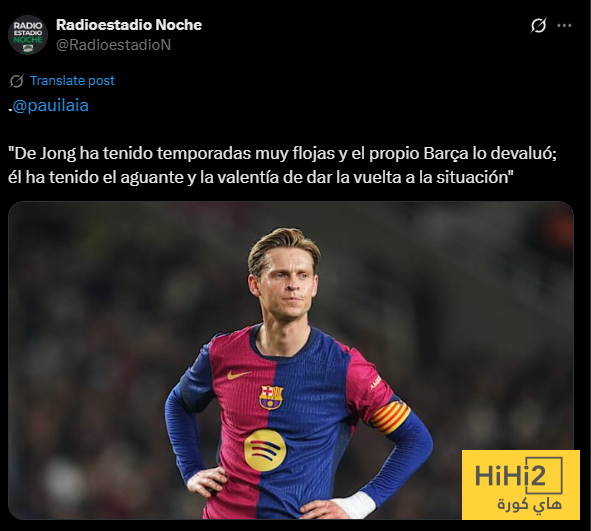Click the Arabic text under HiHi2
The image size is (591, 531).
pyautogui.click(x=529, y=505)
